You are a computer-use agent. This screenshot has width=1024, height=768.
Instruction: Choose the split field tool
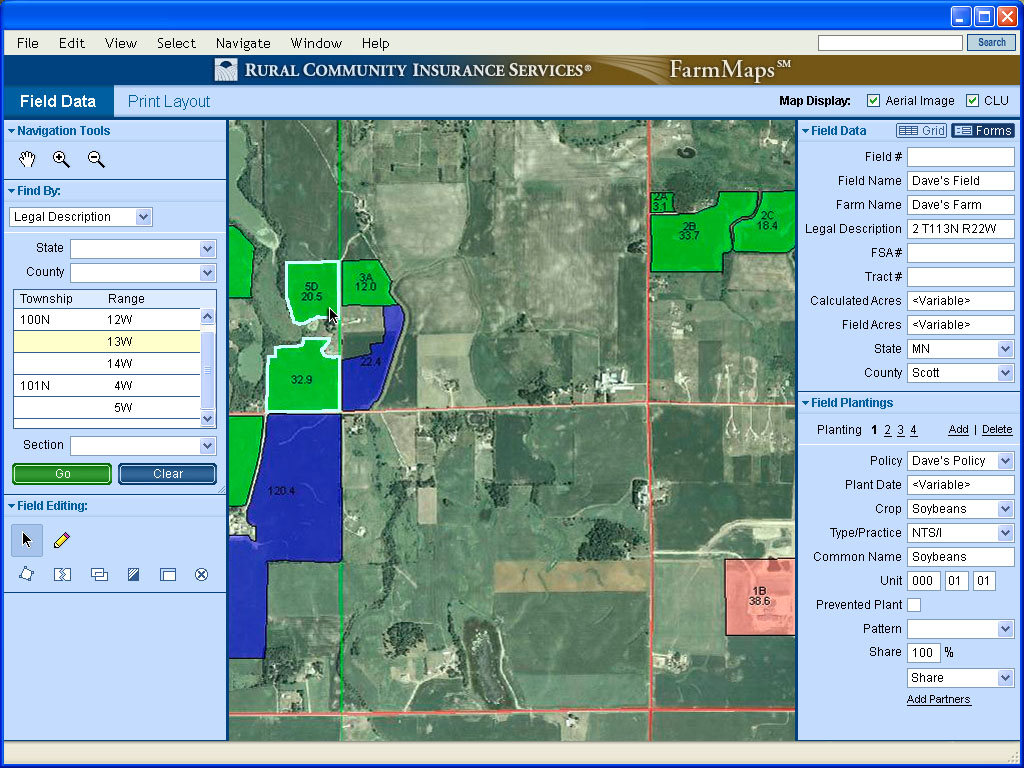[x=62, y=574]
